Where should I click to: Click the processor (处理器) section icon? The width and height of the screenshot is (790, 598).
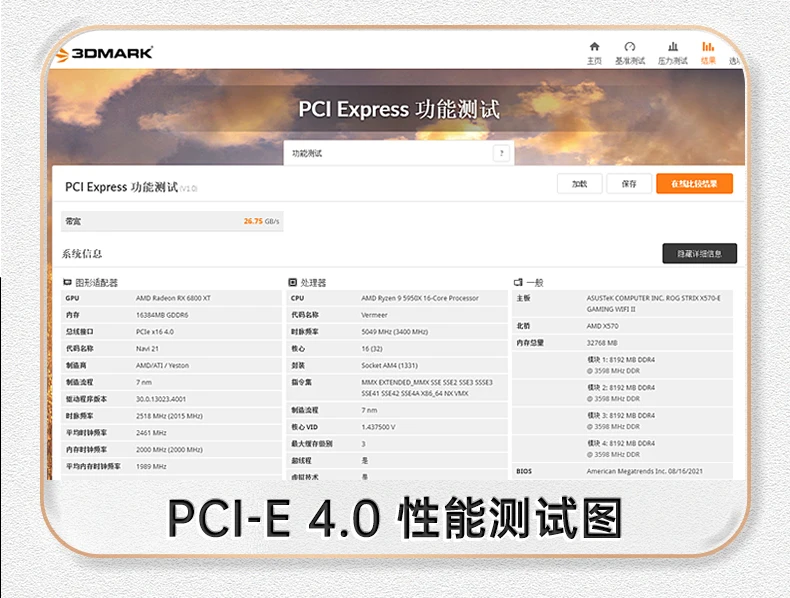point(292,283)
